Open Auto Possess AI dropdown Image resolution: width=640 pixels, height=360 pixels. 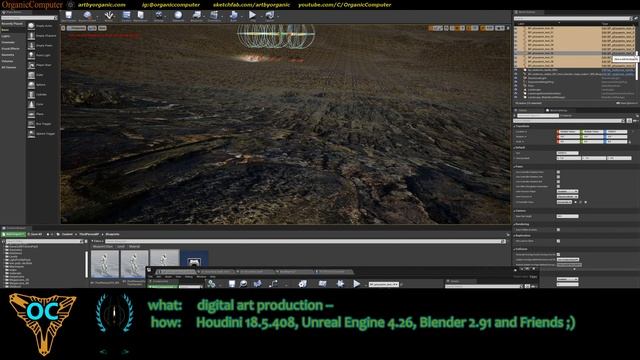click(x=567, y=196)
